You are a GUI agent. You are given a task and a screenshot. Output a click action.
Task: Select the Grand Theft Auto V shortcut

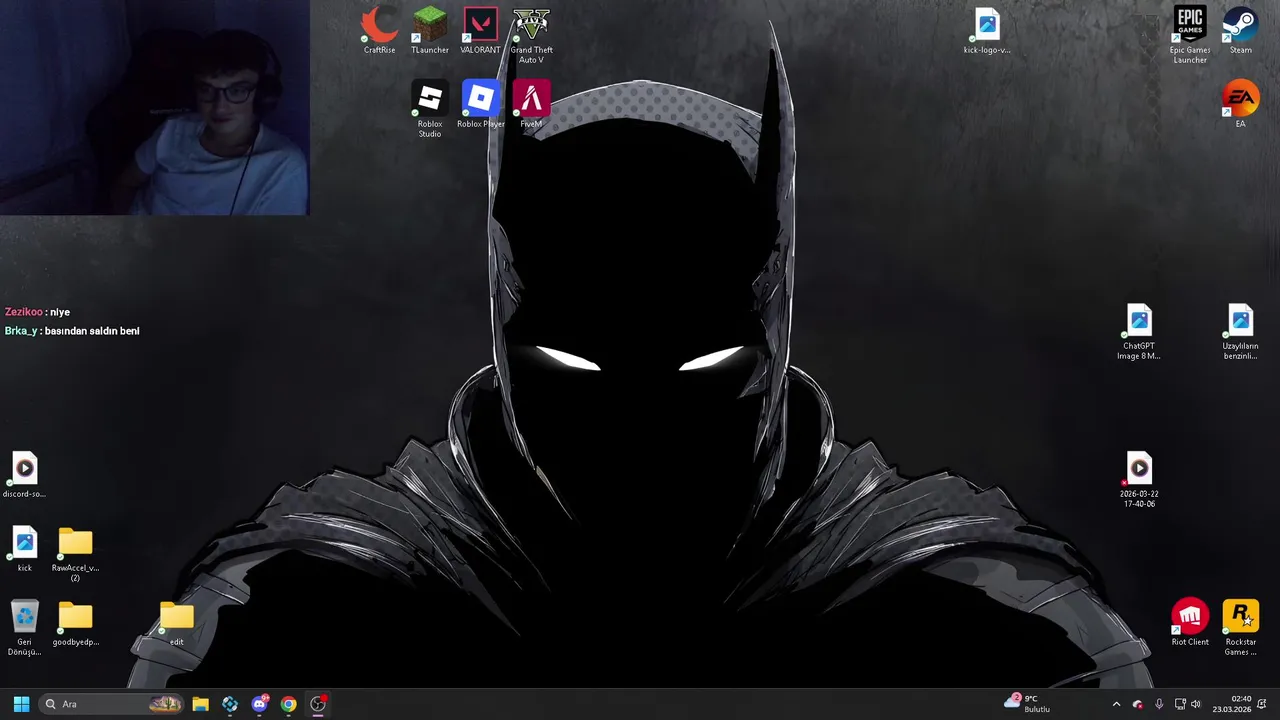tap(531, 36)
